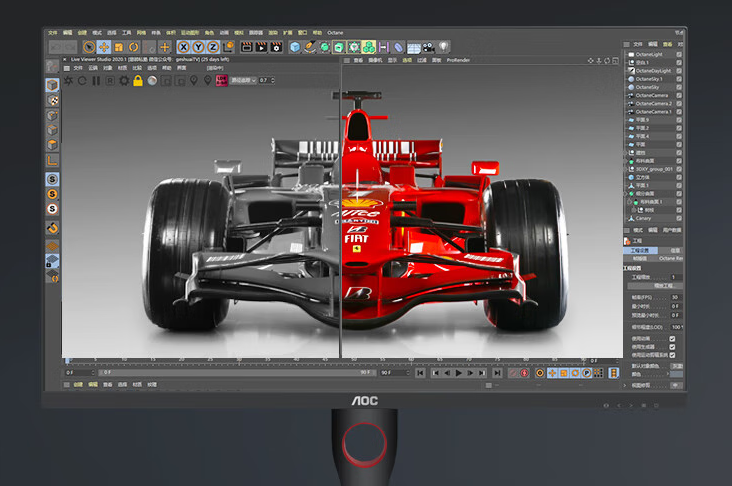732x486 pixels.
Task: Toggle visibility checkbox for OctaneLight
Action: click(x=679, y=54)
